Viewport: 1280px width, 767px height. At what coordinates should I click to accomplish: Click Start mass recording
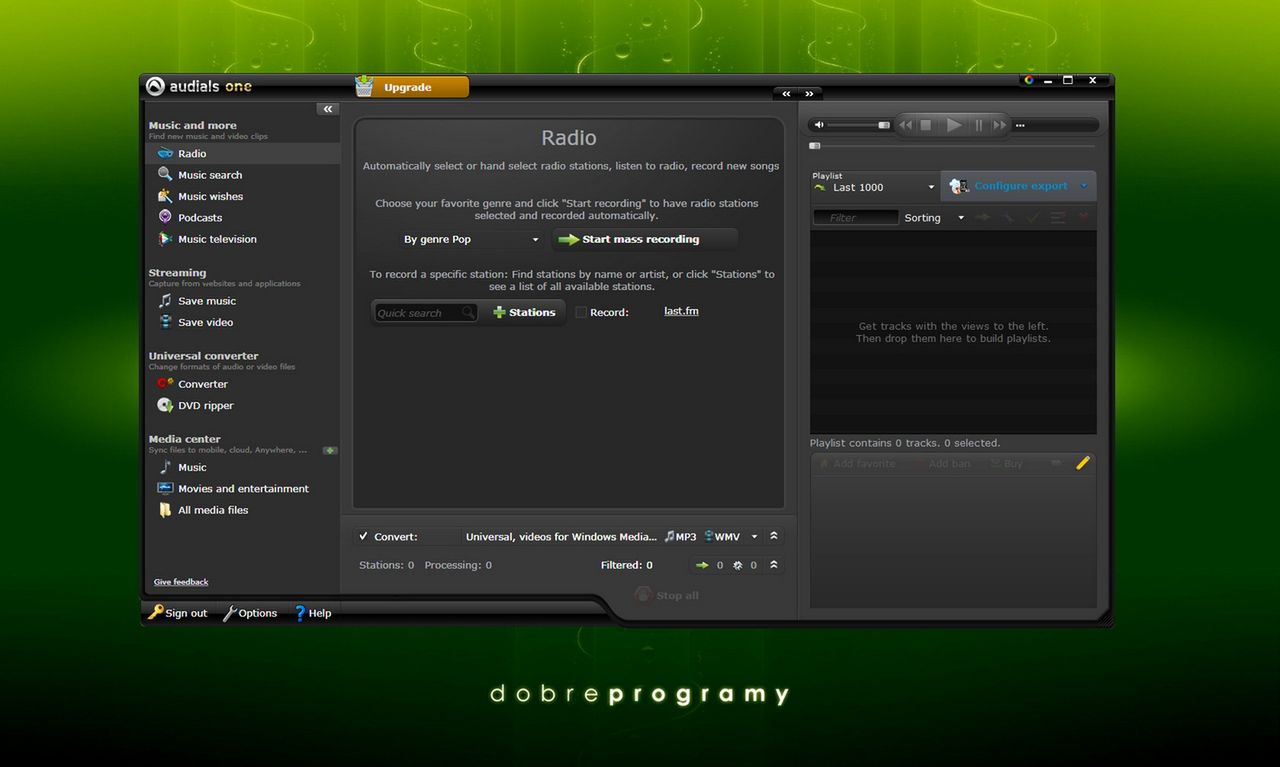(646, 239)
